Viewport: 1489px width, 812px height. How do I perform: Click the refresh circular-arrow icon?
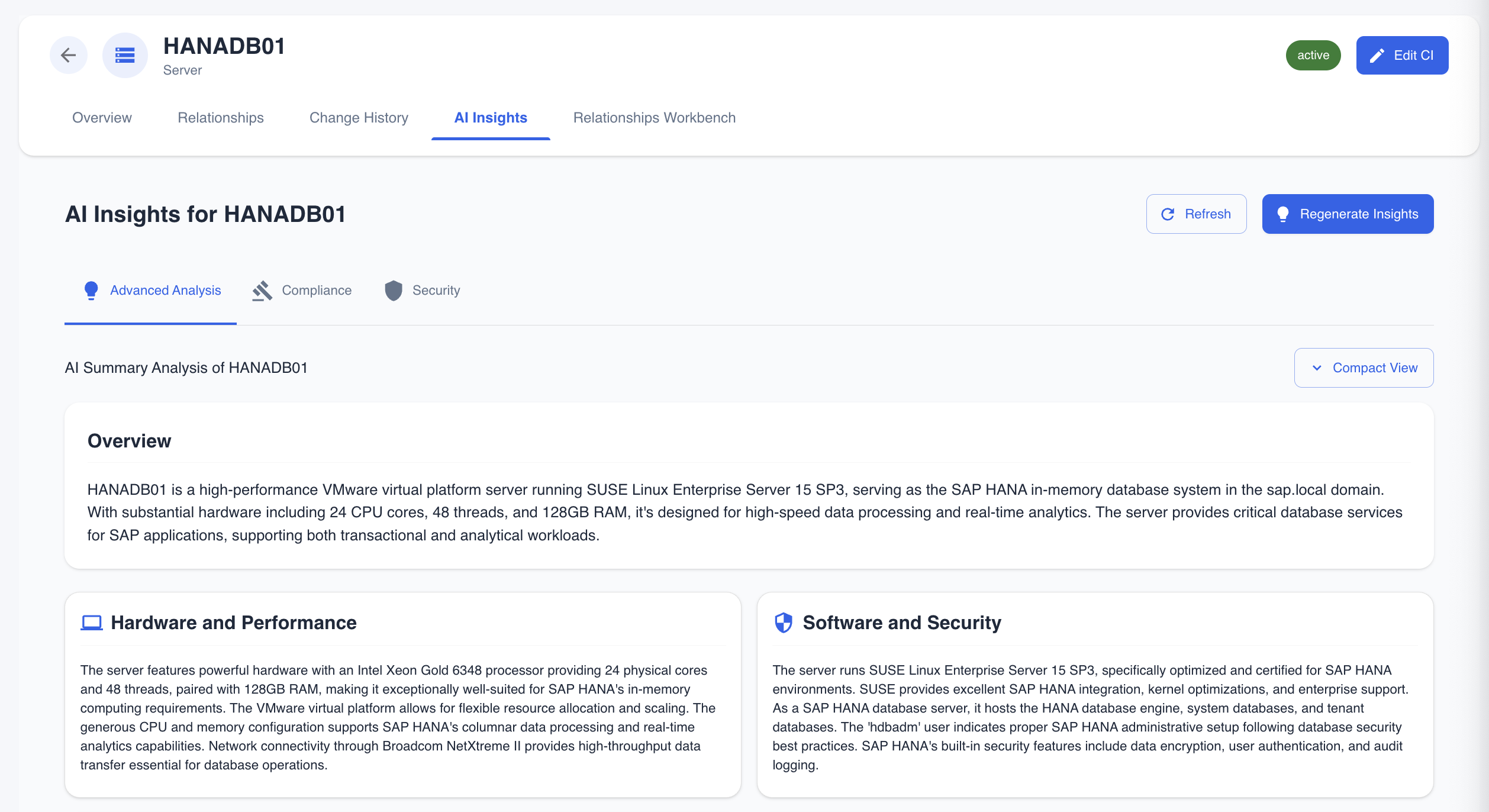point(1167,214)
